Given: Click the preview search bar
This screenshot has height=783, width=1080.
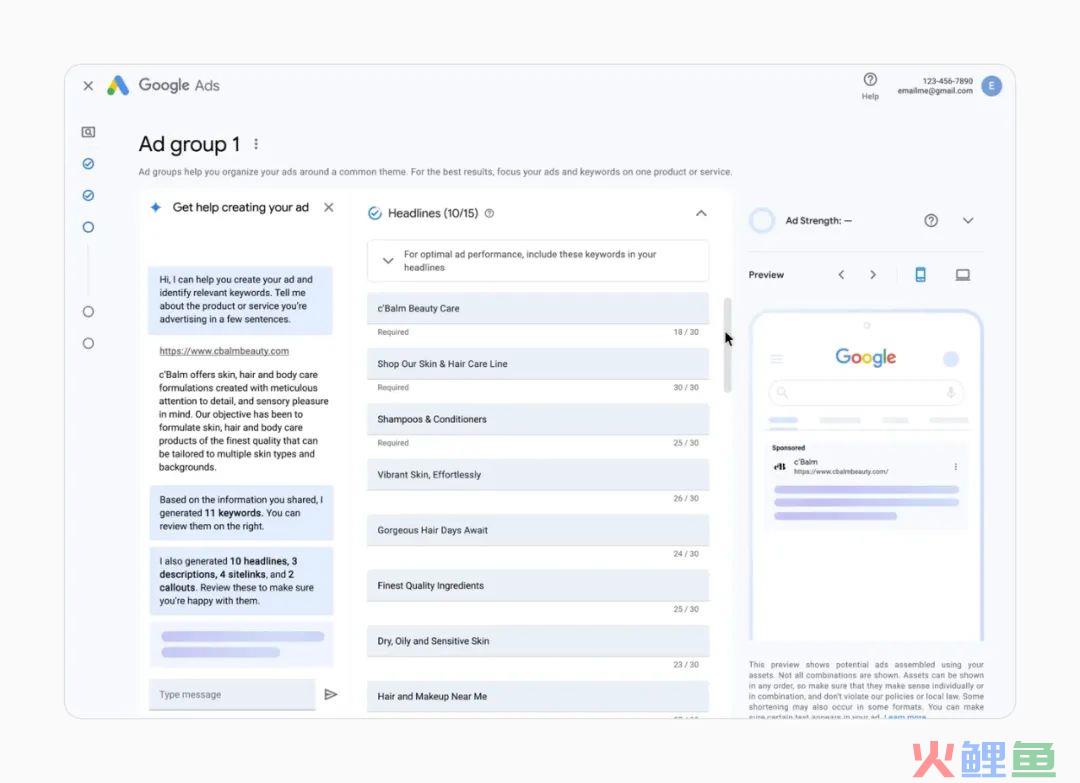Looking at the screenshot, I should point(866,393).
